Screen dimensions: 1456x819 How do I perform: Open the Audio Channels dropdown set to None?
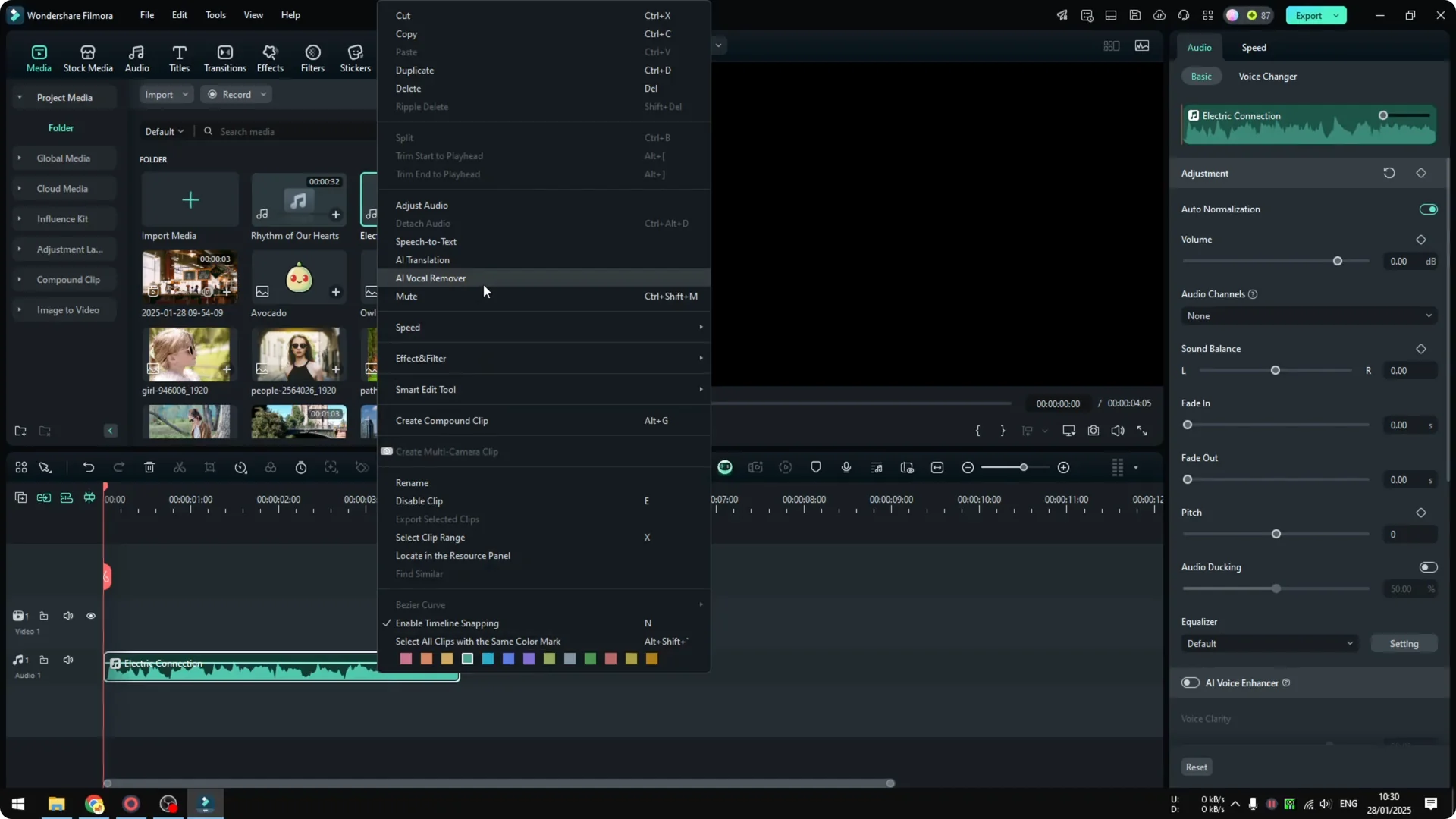pos(1308,316)
